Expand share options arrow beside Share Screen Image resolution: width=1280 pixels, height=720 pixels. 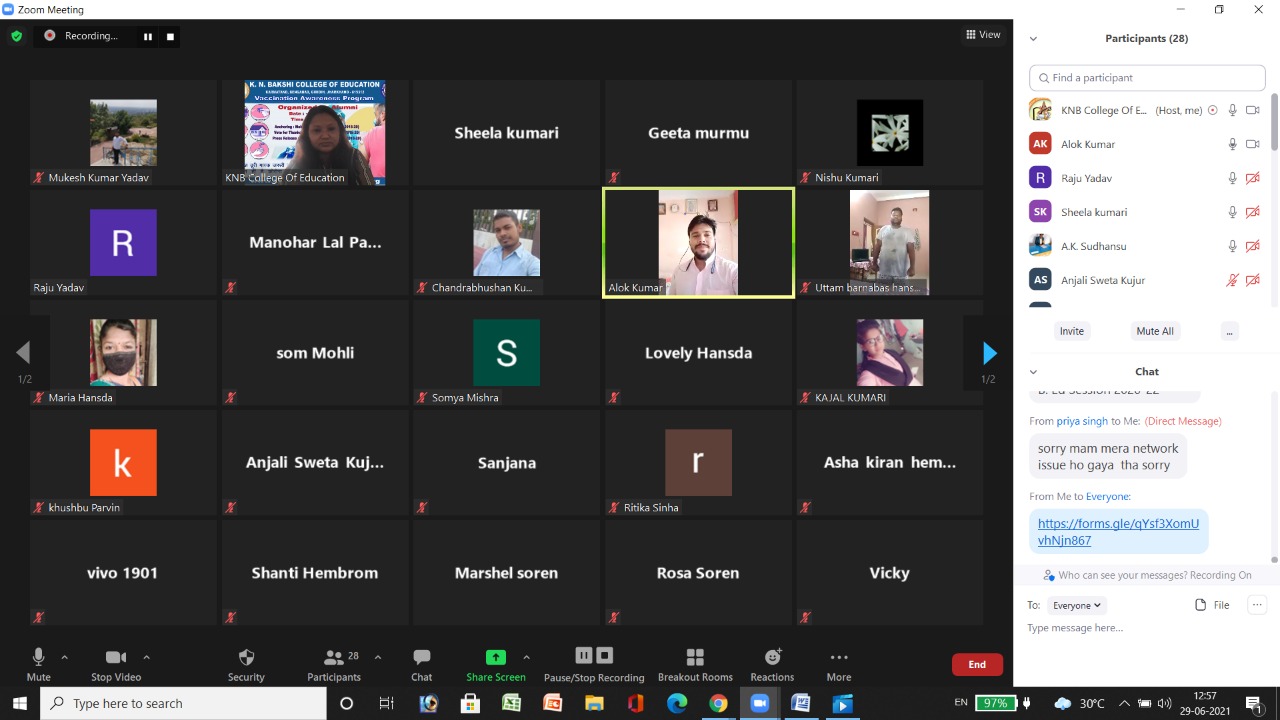(526, 657)
